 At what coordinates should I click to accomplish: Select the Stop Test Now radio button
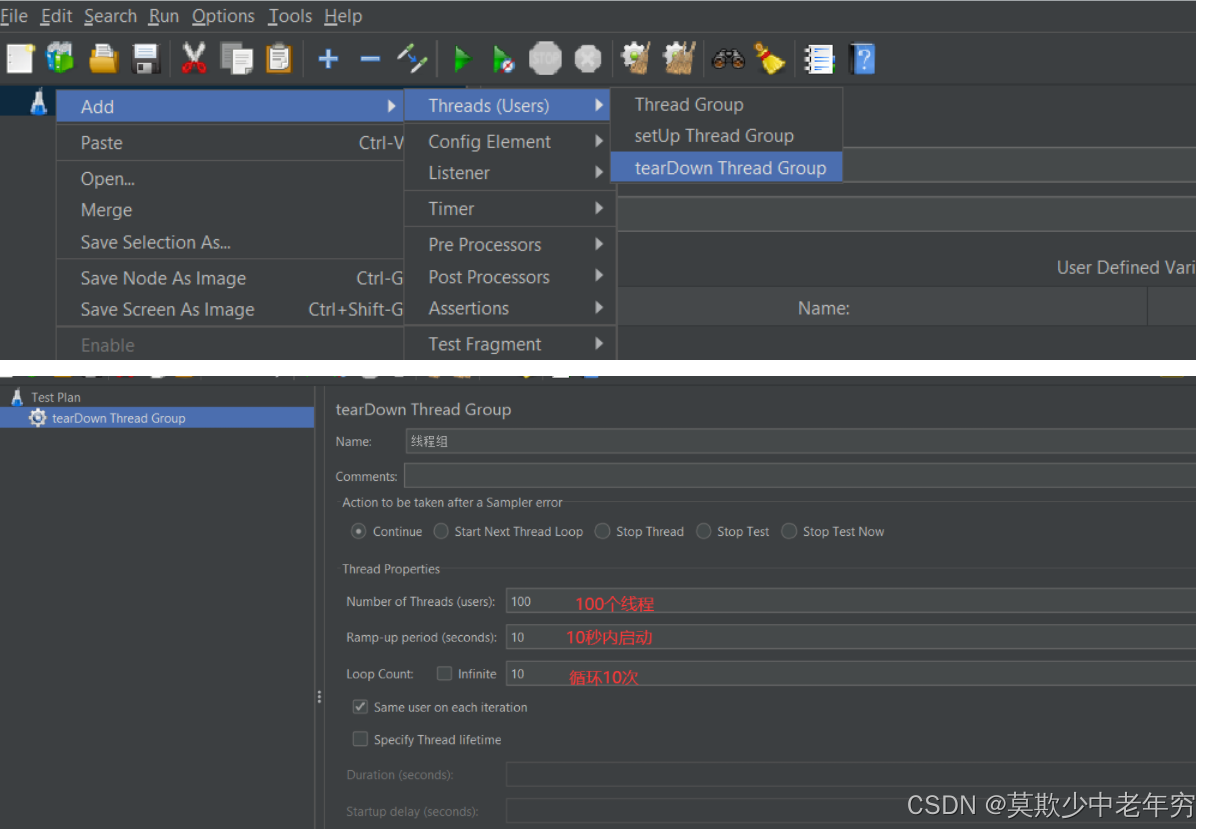[x=789, y=531]
